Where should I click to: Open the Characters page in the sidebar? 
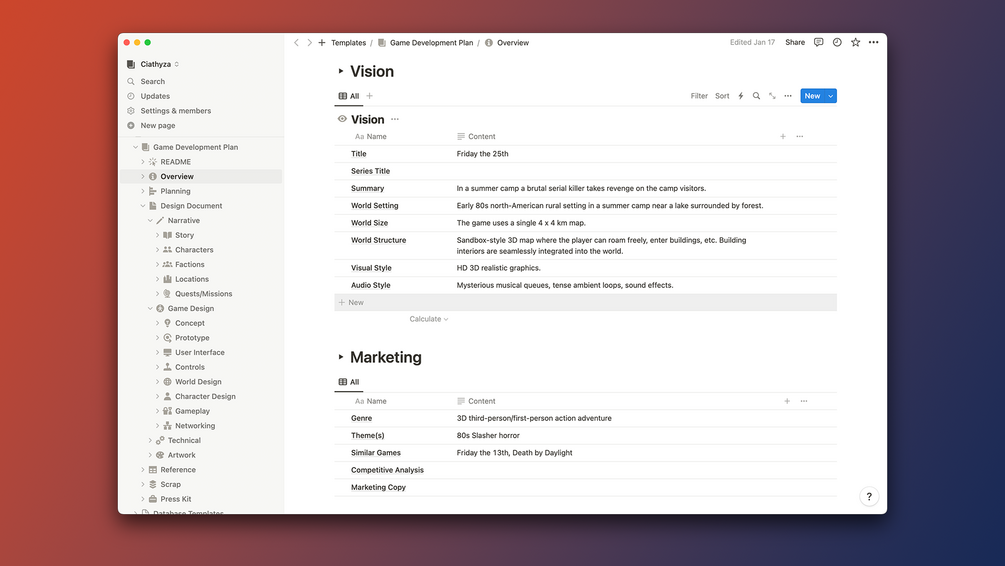point(194,250)
